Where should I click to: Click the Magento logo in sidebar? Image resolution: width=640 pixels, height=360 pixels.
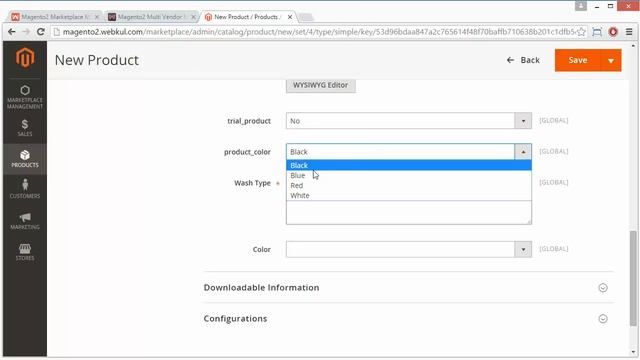point(25,58)
